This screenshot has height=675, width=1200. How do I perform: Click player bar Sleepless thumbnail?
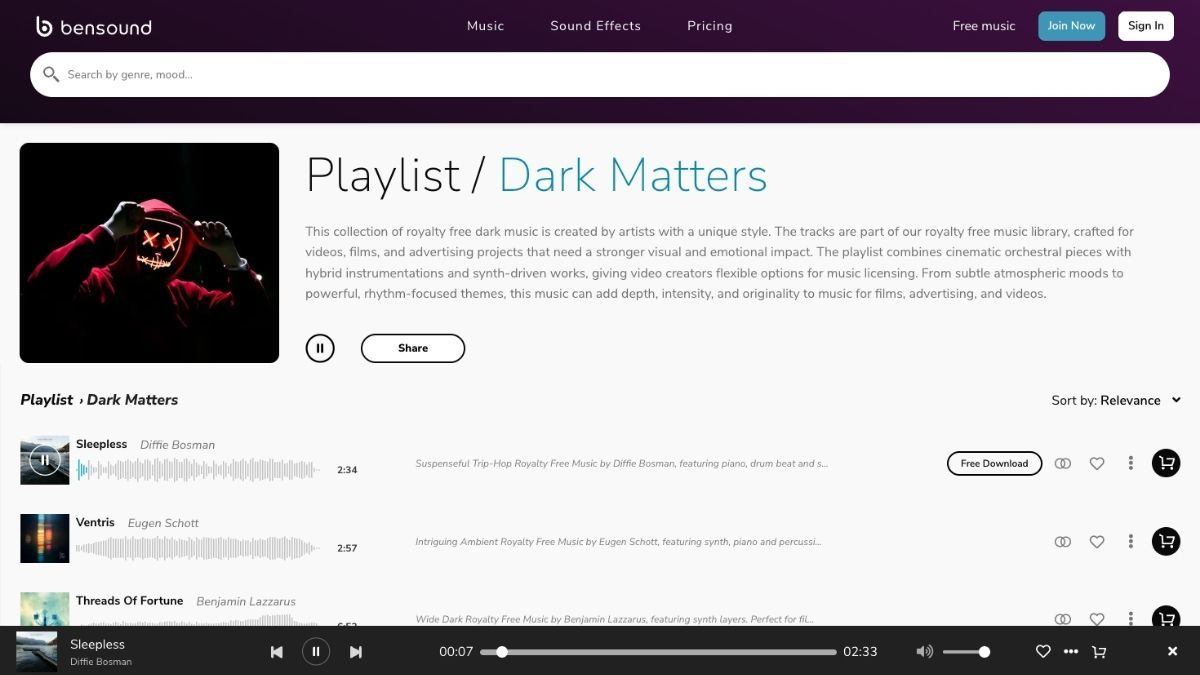coord(36,651)
